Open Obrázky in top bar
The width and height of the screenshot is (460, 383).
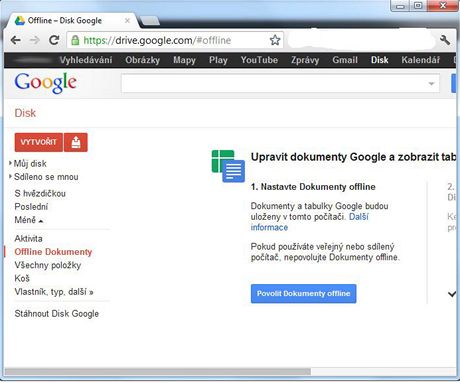(x=143, y=60)
